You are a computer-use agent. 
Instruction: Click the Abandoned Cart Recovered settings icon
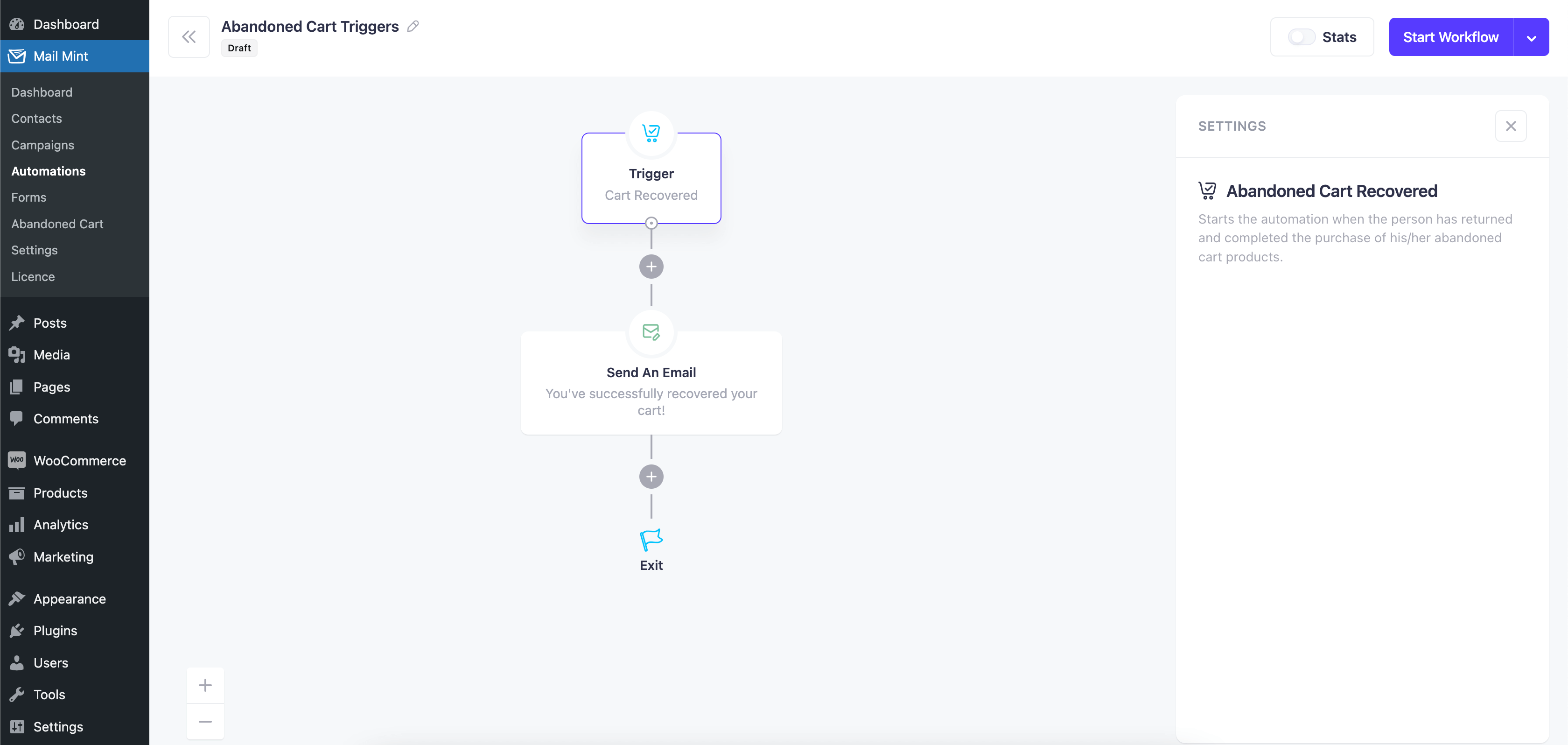[1208, 190]
